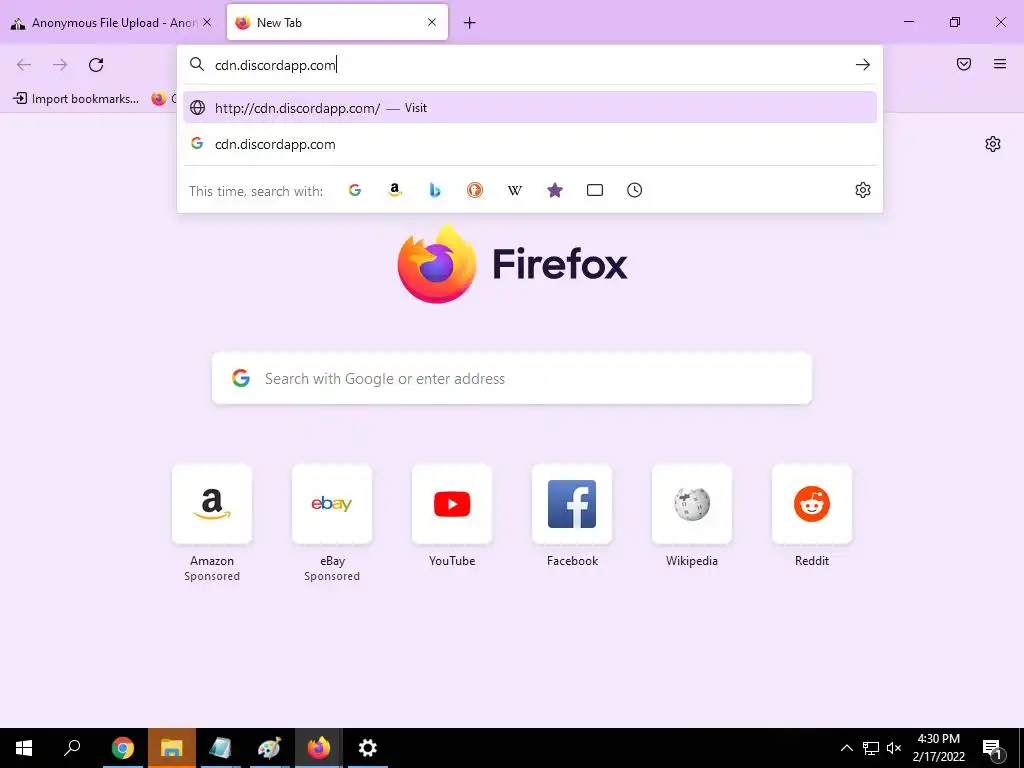Image resolution: width=1024 pixels, height=768 pixels.
Task: Search this time with Bing
Action: tap(435, 190)
